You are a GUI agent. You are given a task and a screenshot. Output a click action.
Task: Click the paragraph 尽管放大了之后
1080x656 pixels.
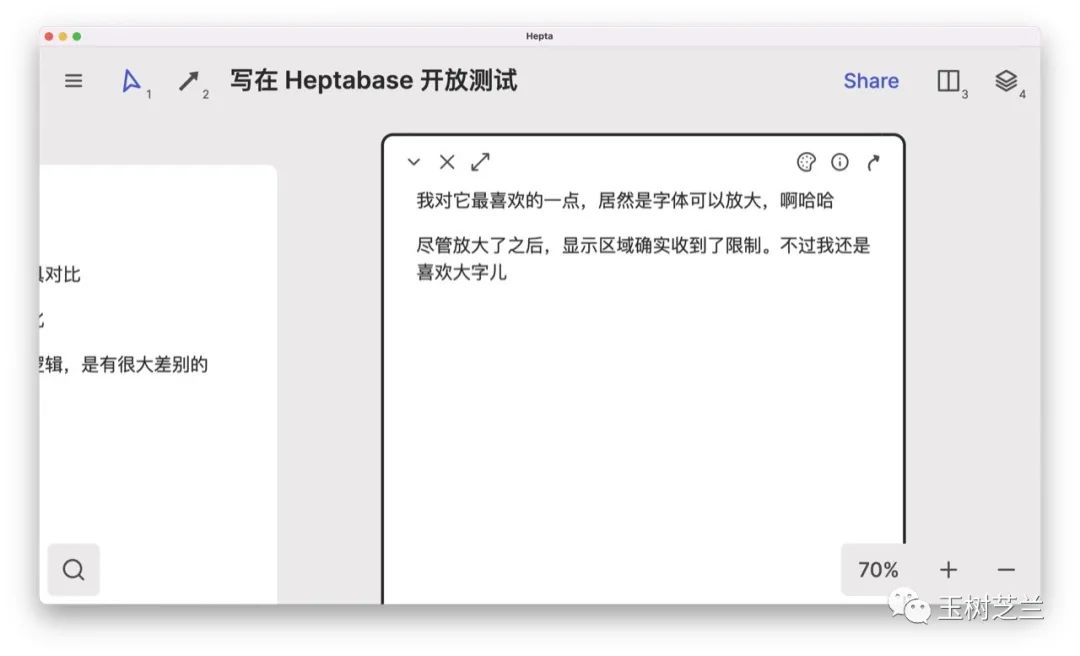(643, 258)
